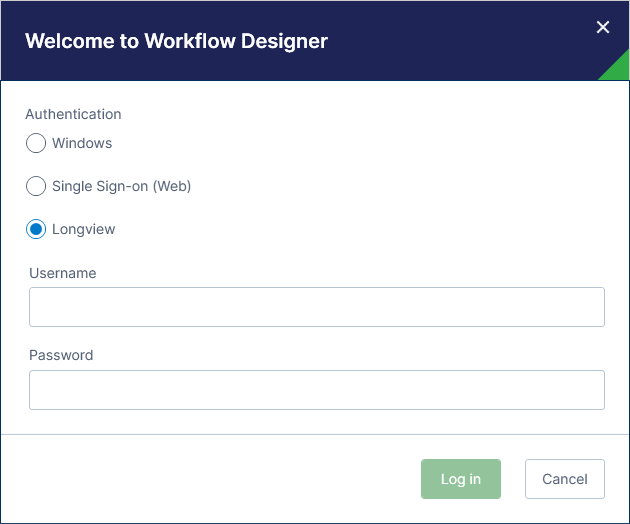630x524 pixels.
Task: Select the Longview authentication option
Action: tap(36, 229)
